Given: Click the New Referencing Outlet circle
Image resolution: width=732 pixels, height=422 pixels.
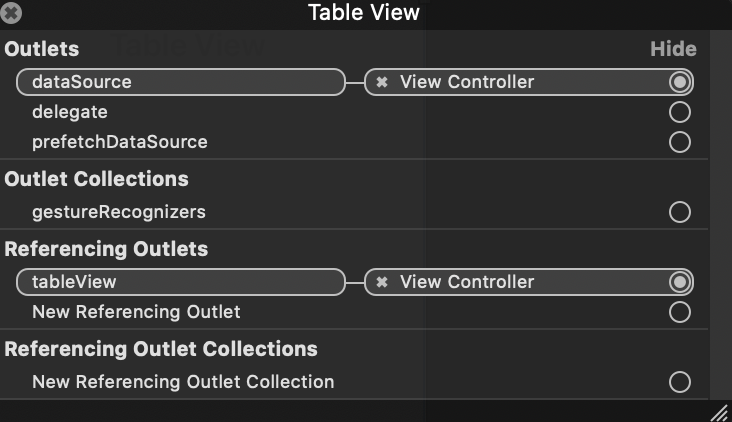Looking at the screenshot, I should pos(680,312).
